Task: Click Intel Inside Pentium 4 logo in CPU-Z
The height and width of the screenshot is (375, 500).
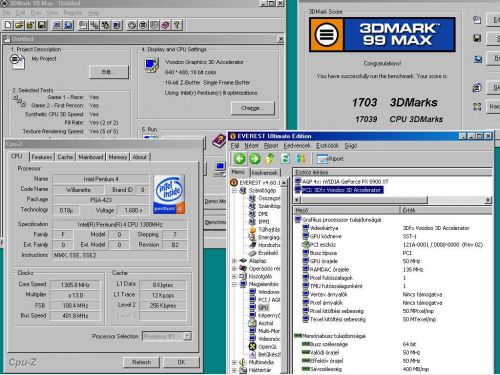Action: coord(169,194)
